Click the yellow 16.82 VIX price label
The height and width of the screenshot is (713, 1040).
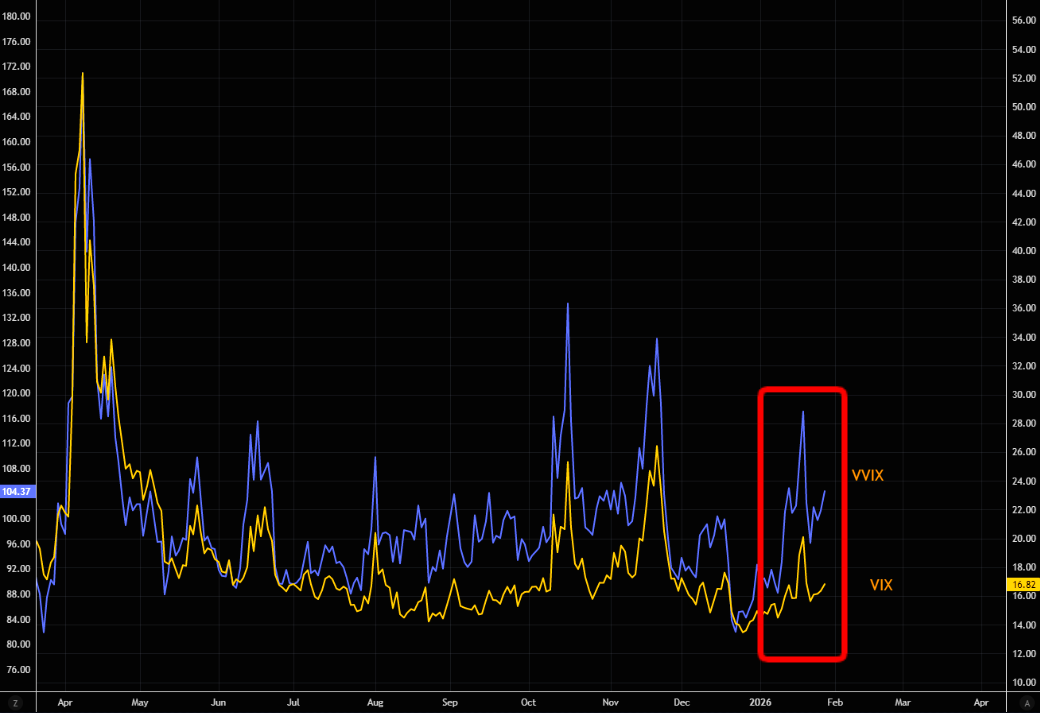[1022, 583]
